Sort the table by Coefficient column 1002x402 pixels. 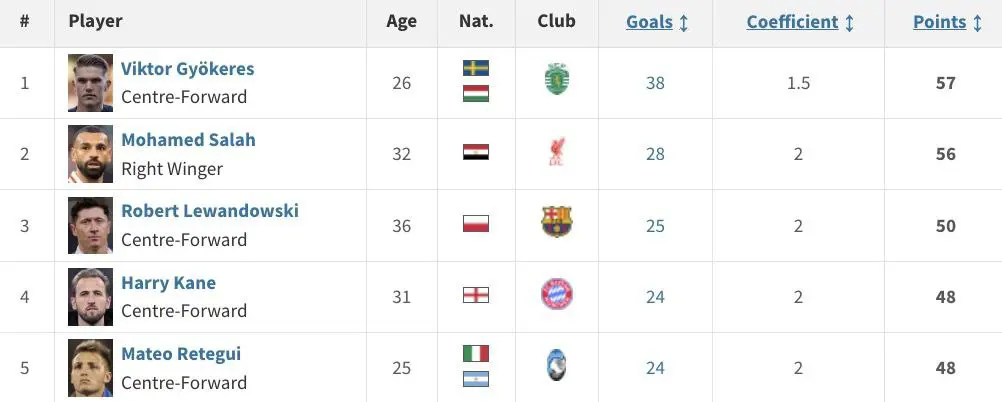(800, 22)
